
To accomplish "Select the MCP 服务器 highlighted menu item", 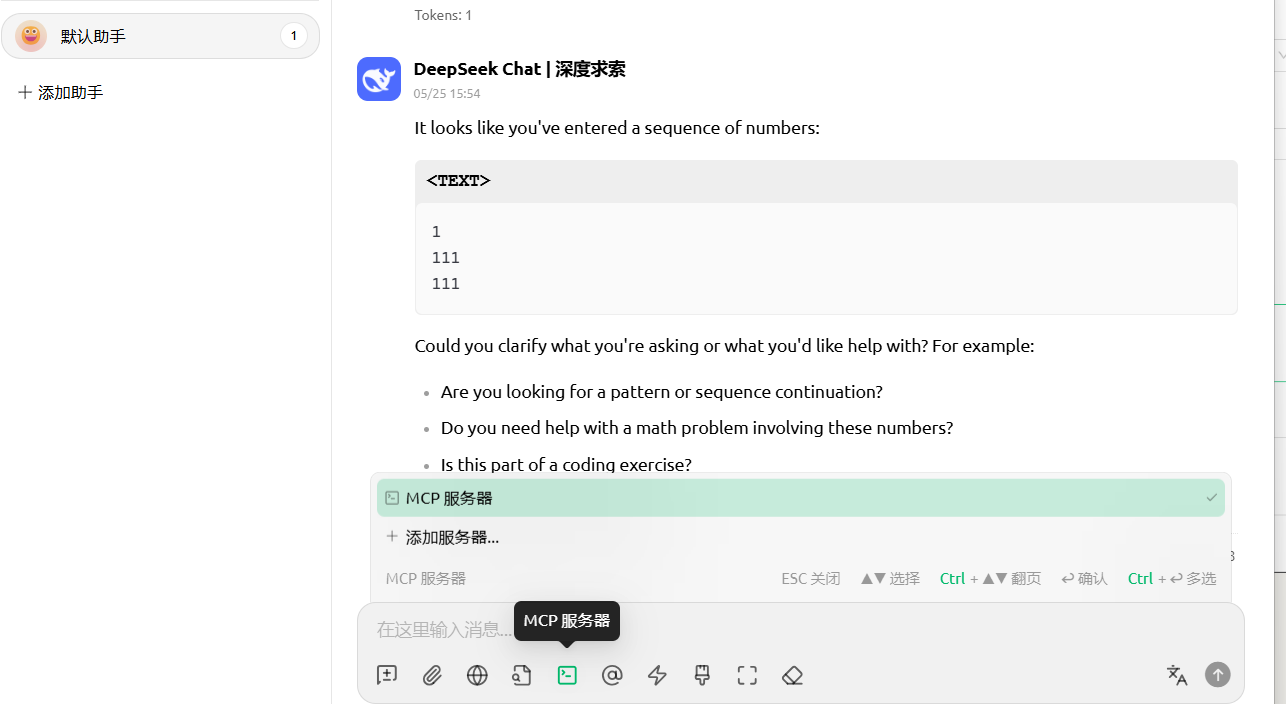I will pyautogui.click(x=801, y=498).
